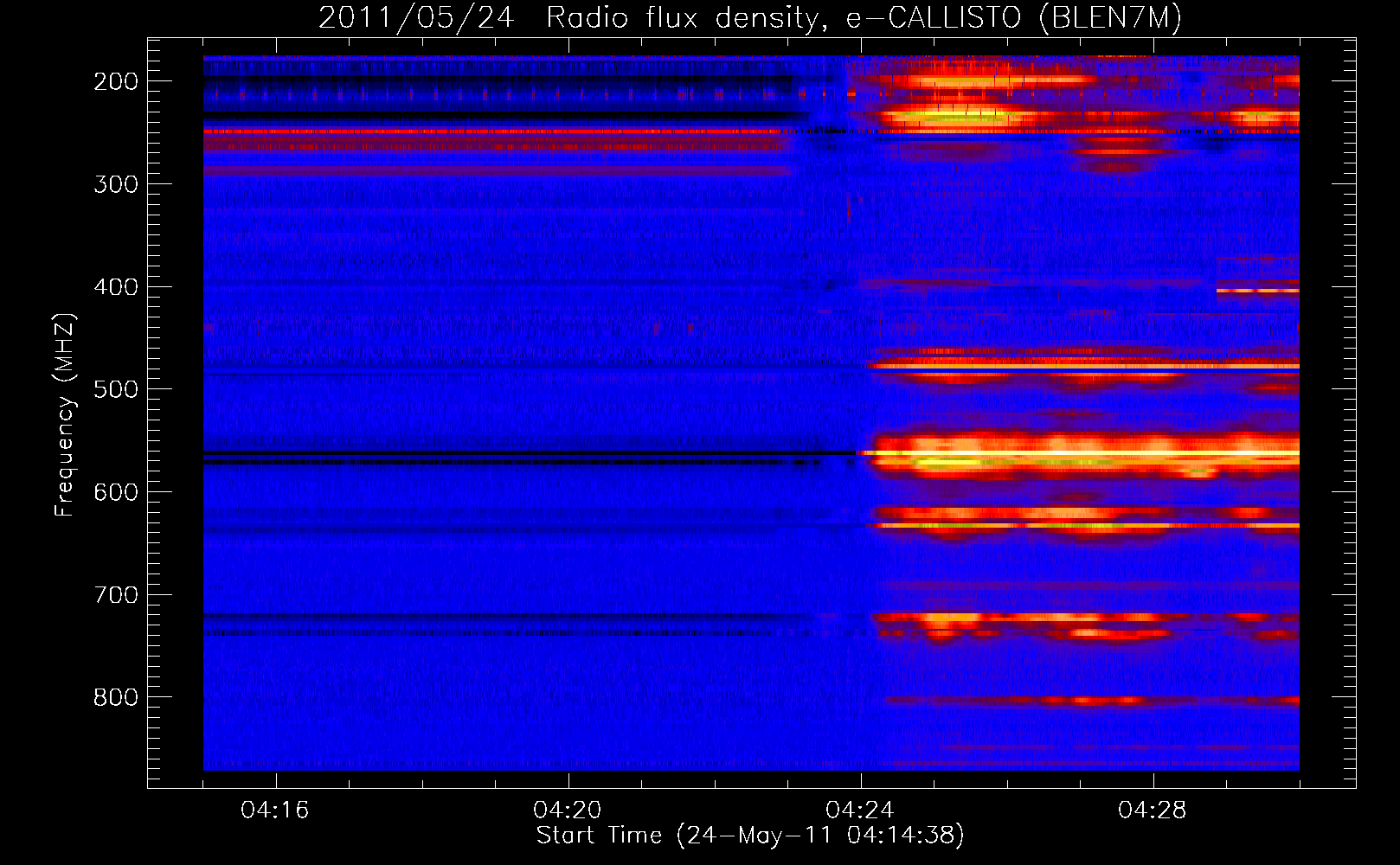
Task: Click the 'Frequency (MHZ)' axis label
Action: coord(65,414)
